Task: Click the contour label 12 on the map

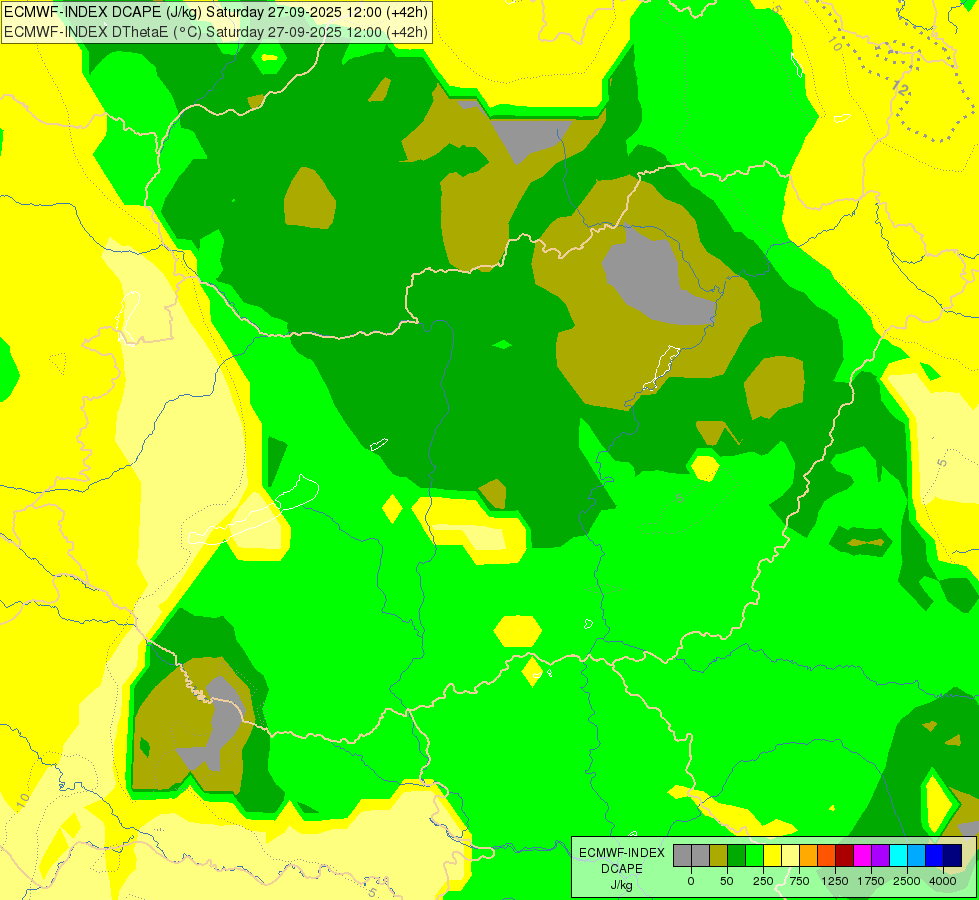Action: coord(900,88)
